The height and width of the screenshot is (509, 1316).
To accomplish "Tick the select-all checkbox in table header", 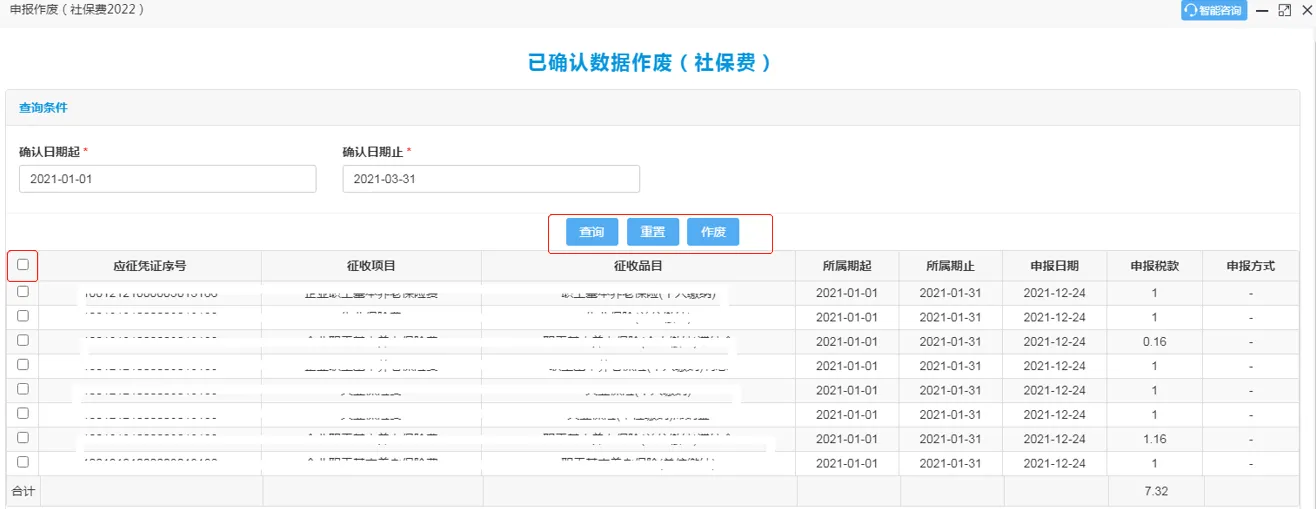I will [x=22, y=265].
